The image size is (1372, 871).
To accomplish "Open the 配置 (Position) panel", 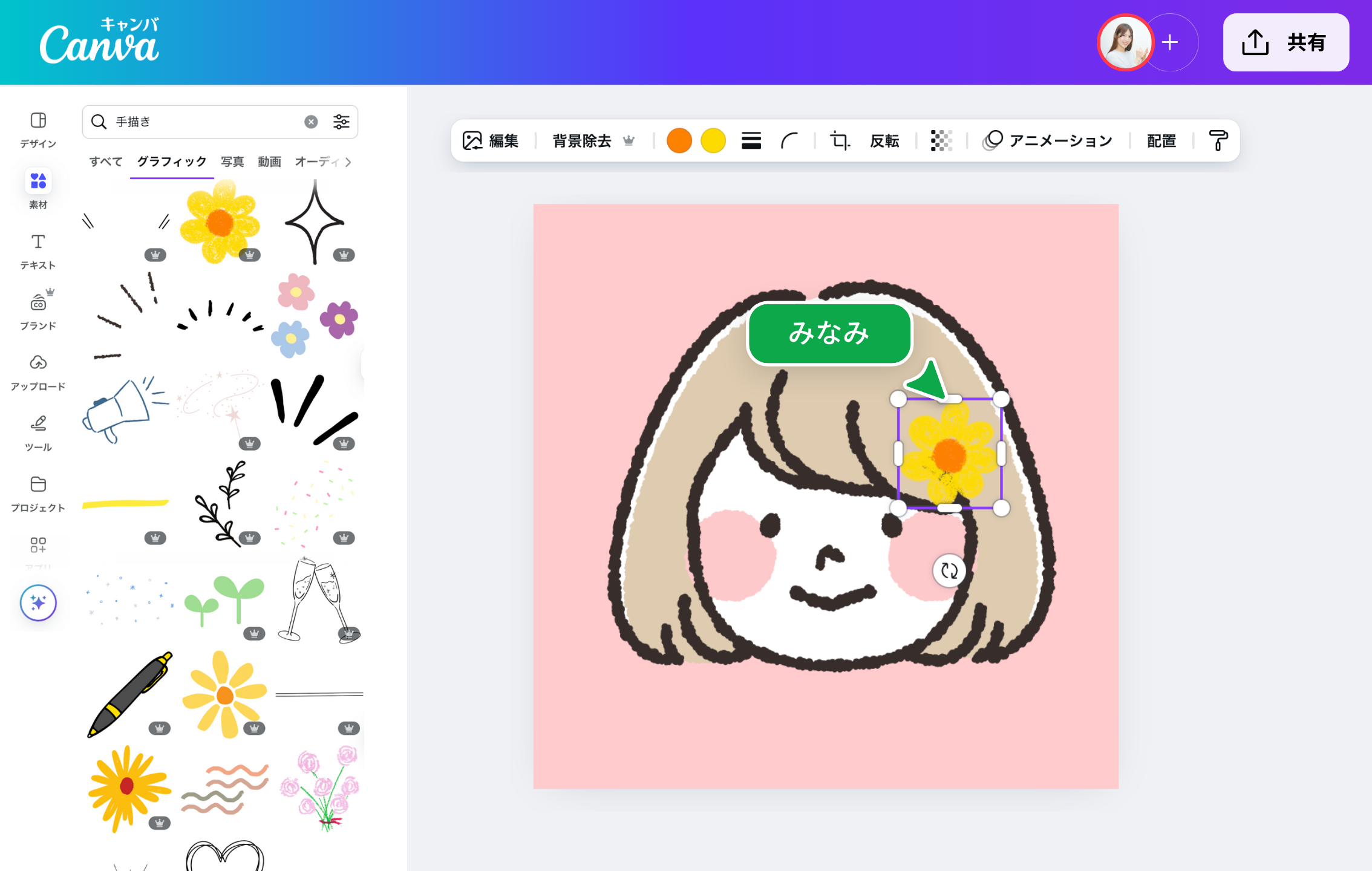I will [1161, 140].
